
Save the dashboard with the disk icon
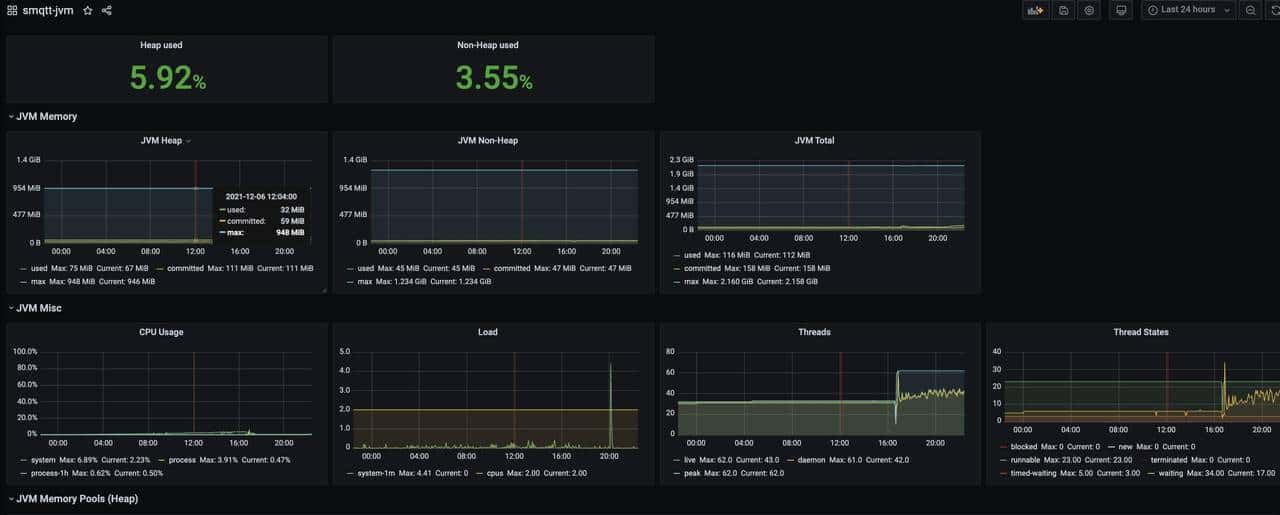[1064, 10]
